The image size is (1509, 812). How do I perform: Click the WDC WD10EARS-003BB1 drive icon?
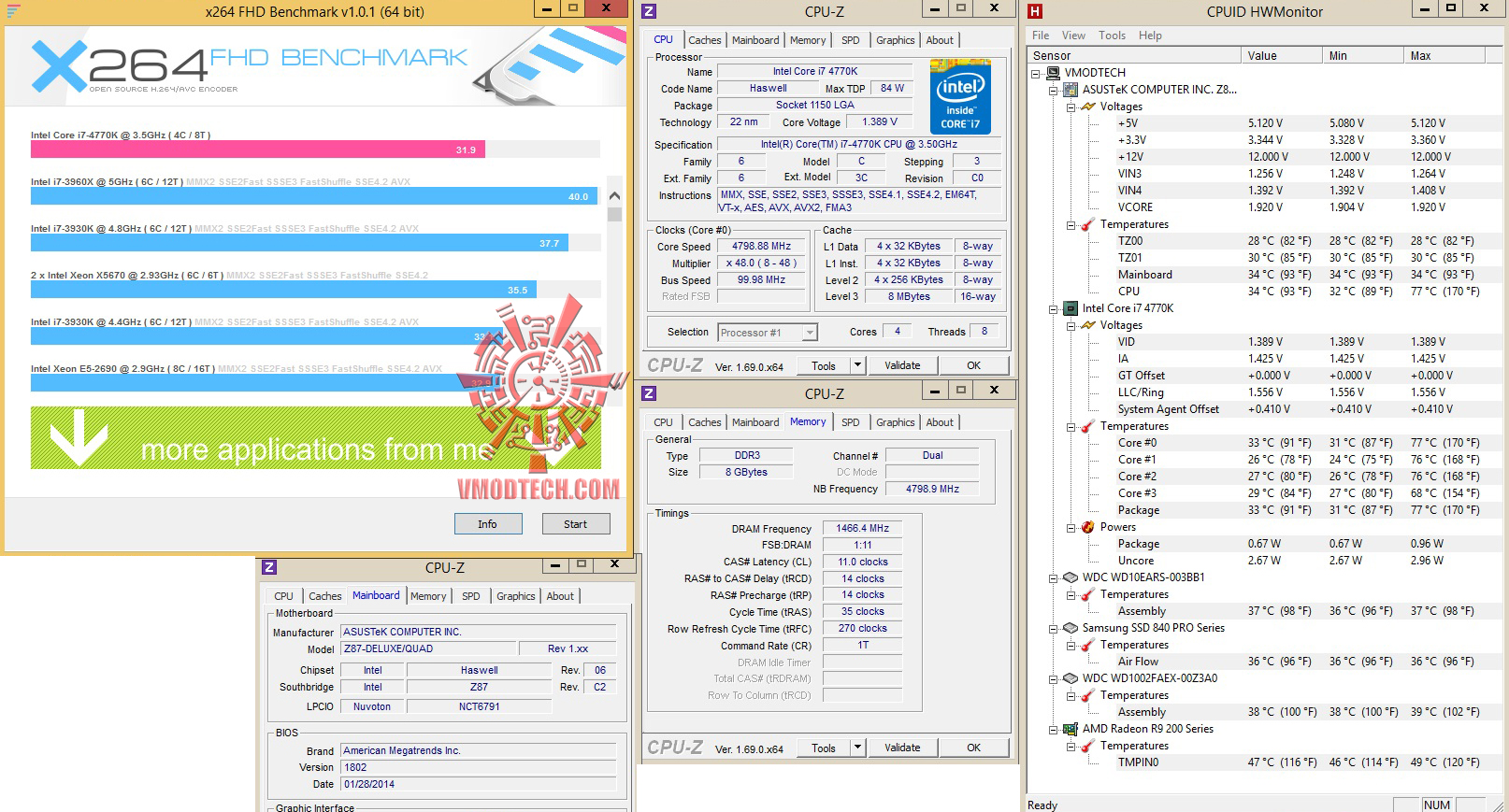coord(1071,577)
